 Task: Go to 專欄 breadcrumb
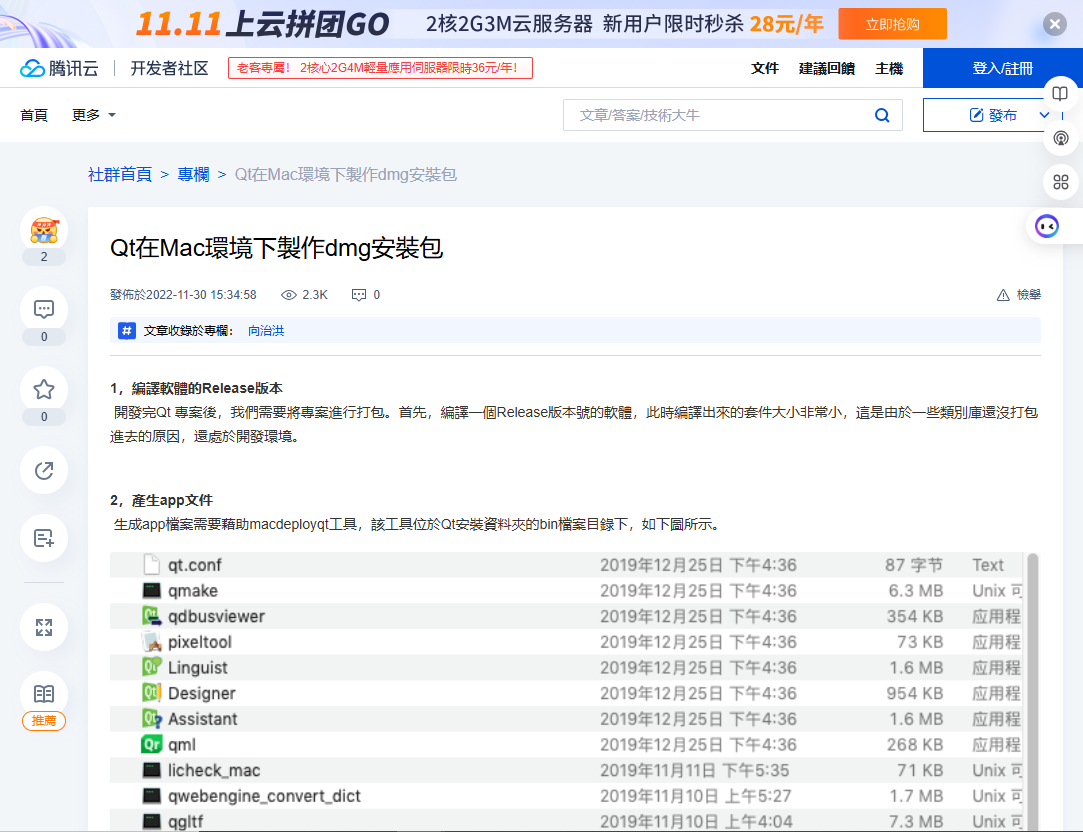(193, 175)
